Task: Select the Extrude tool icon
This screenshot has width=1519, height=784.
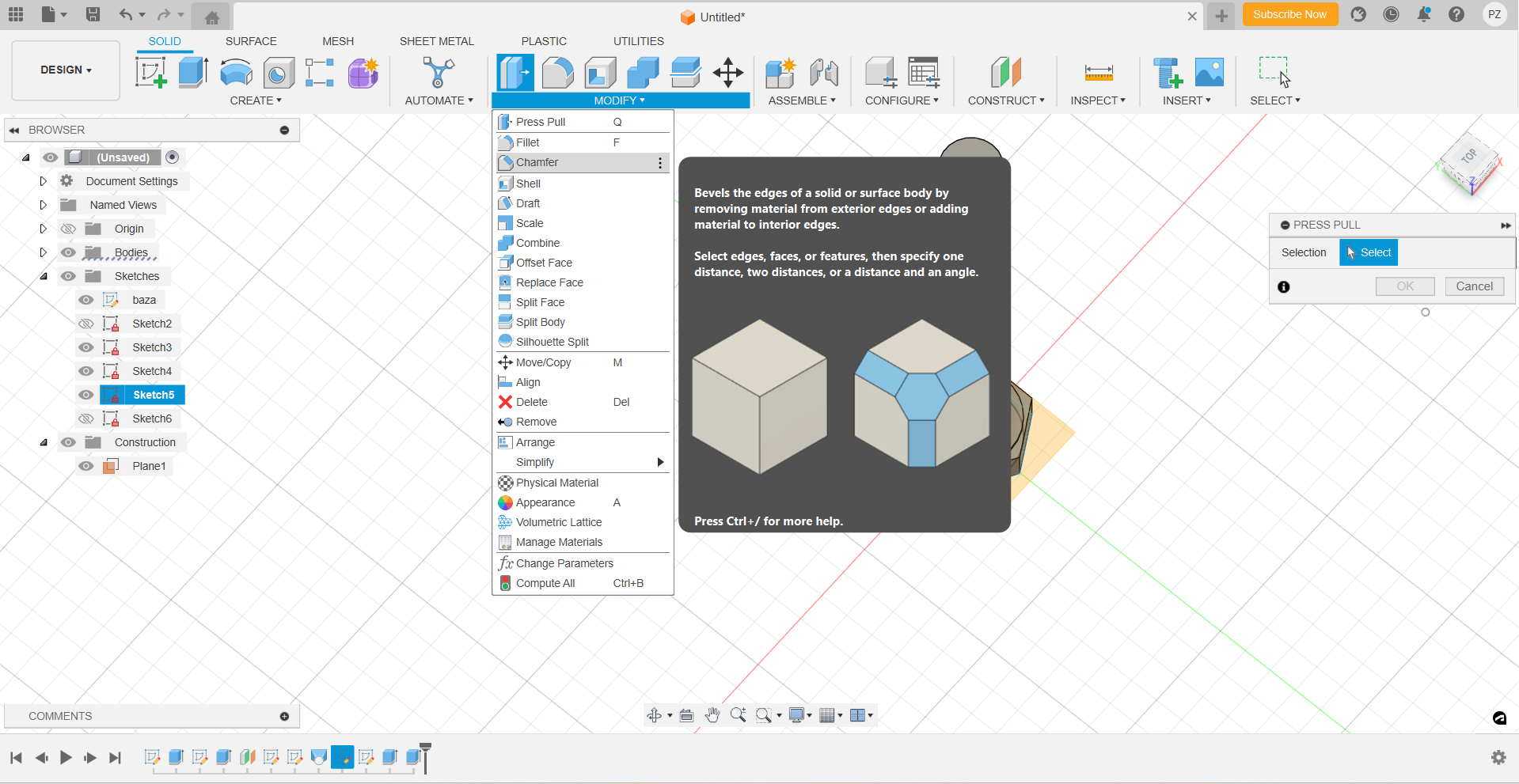Action: 193,73
